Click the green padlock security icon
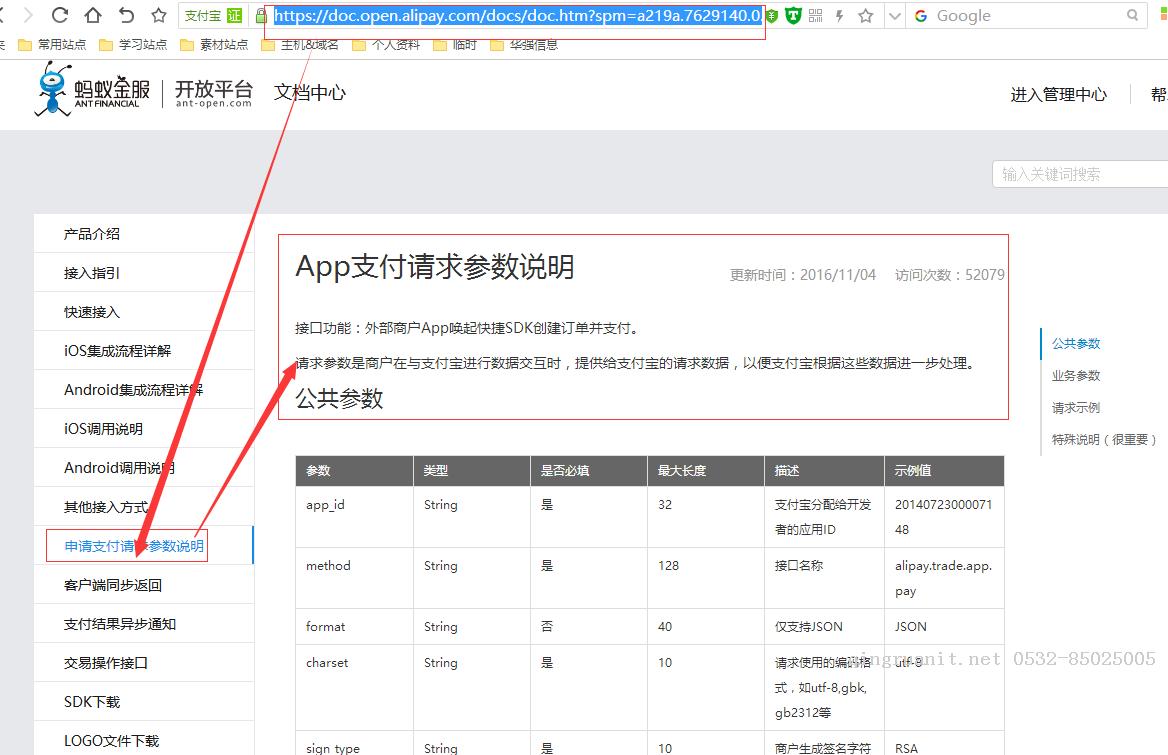 pos(261,16)
